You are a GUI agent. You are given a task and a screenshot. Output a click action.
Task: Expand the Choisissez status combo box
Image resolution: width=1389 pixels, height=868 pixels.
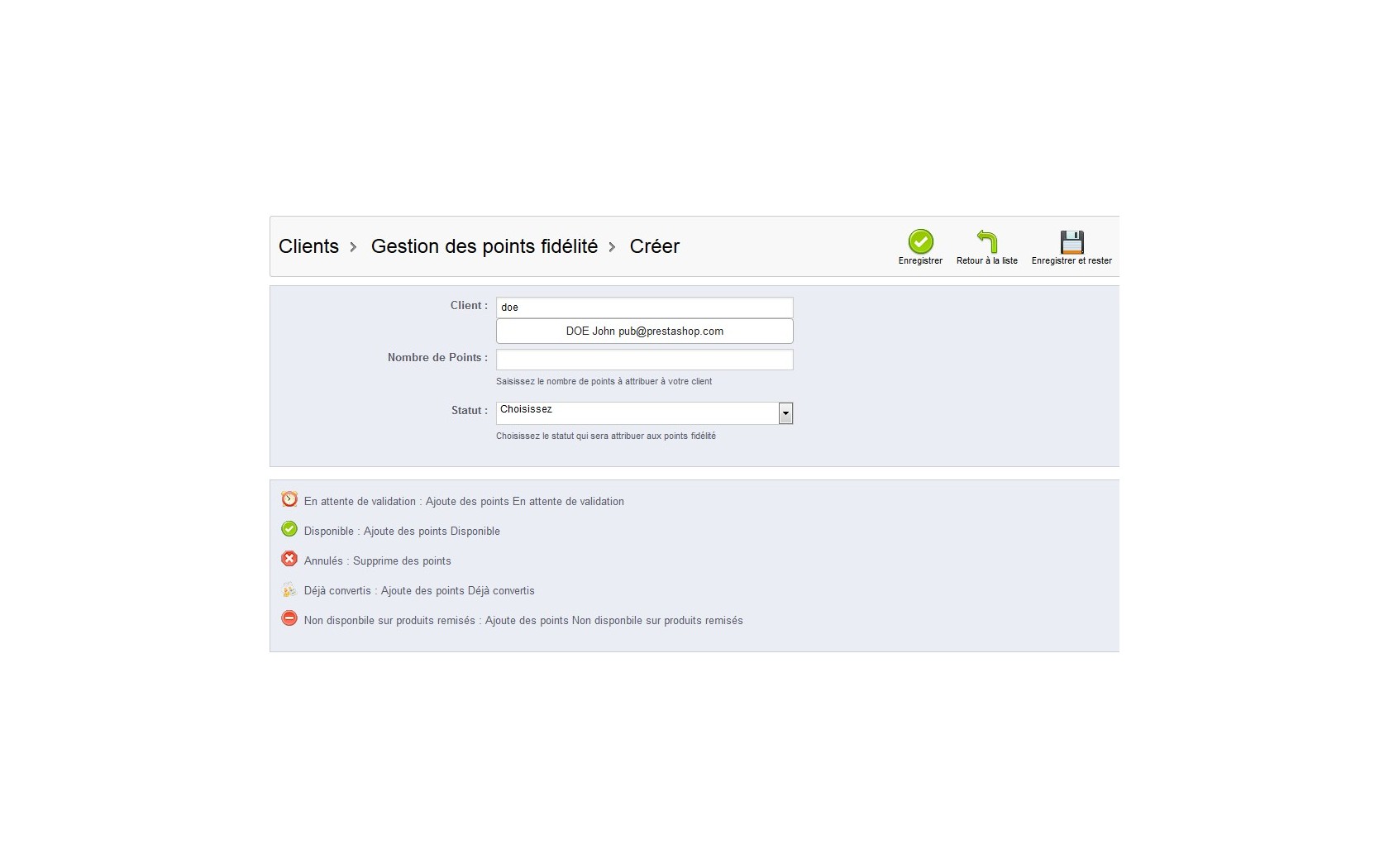pos(644,413)
